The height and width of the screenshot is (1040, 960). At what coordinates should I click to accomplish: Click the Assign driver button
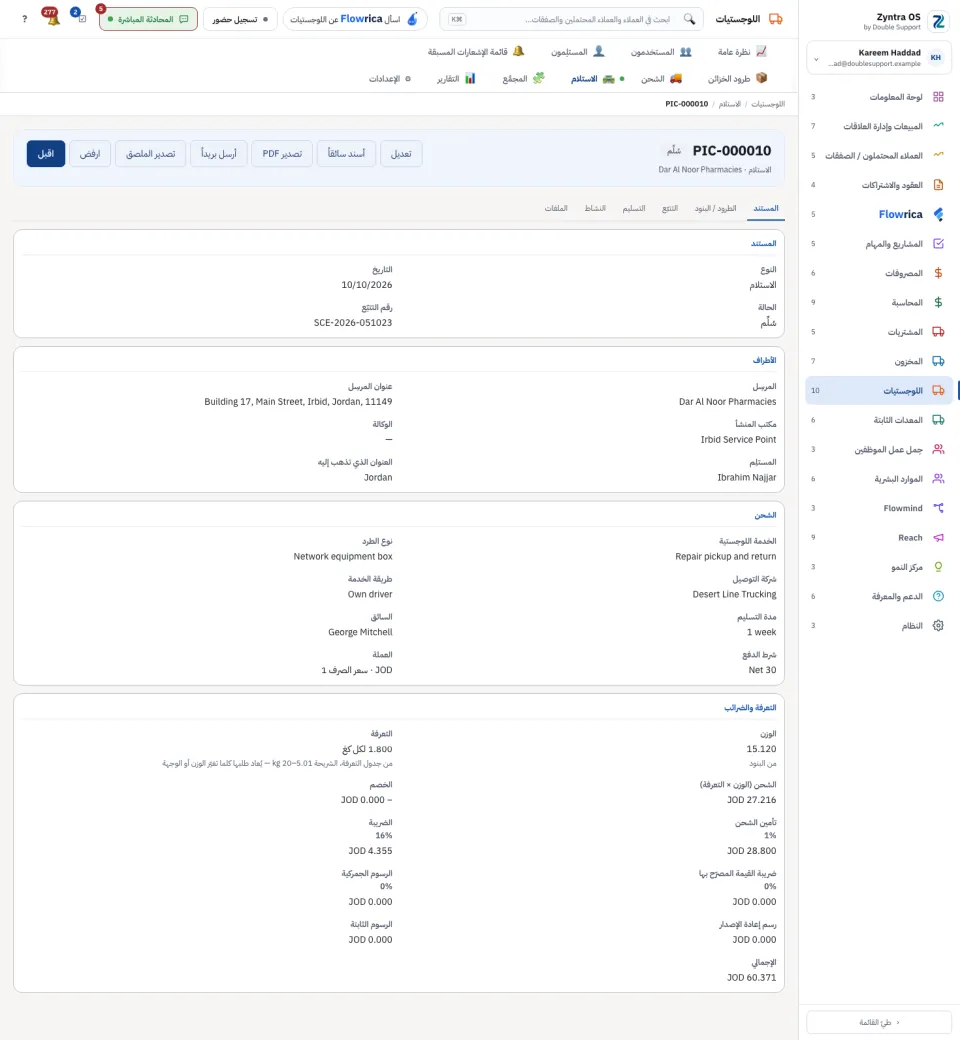tap(346, 154)
